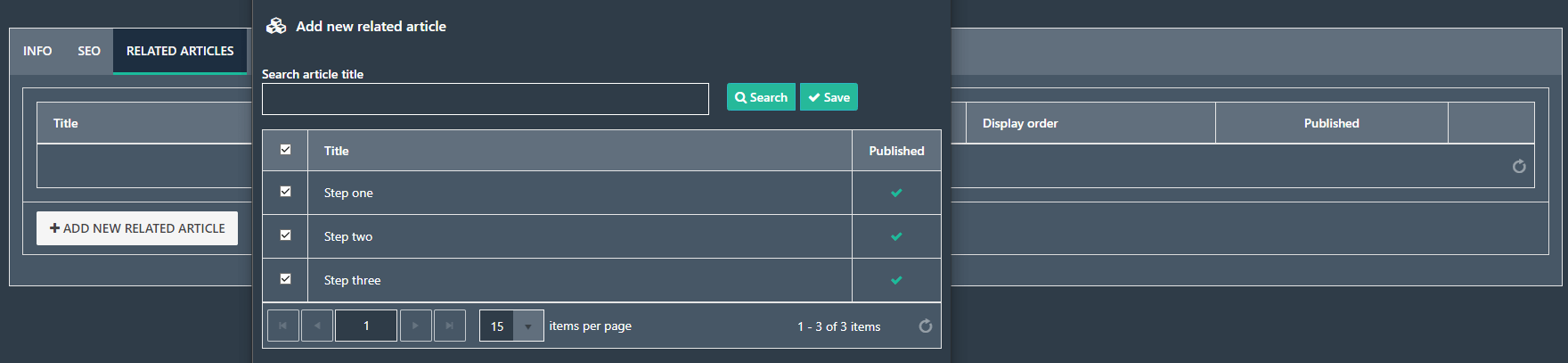
Task: Click the 'Step three' title cell
Action: click(x=580, y=280)
